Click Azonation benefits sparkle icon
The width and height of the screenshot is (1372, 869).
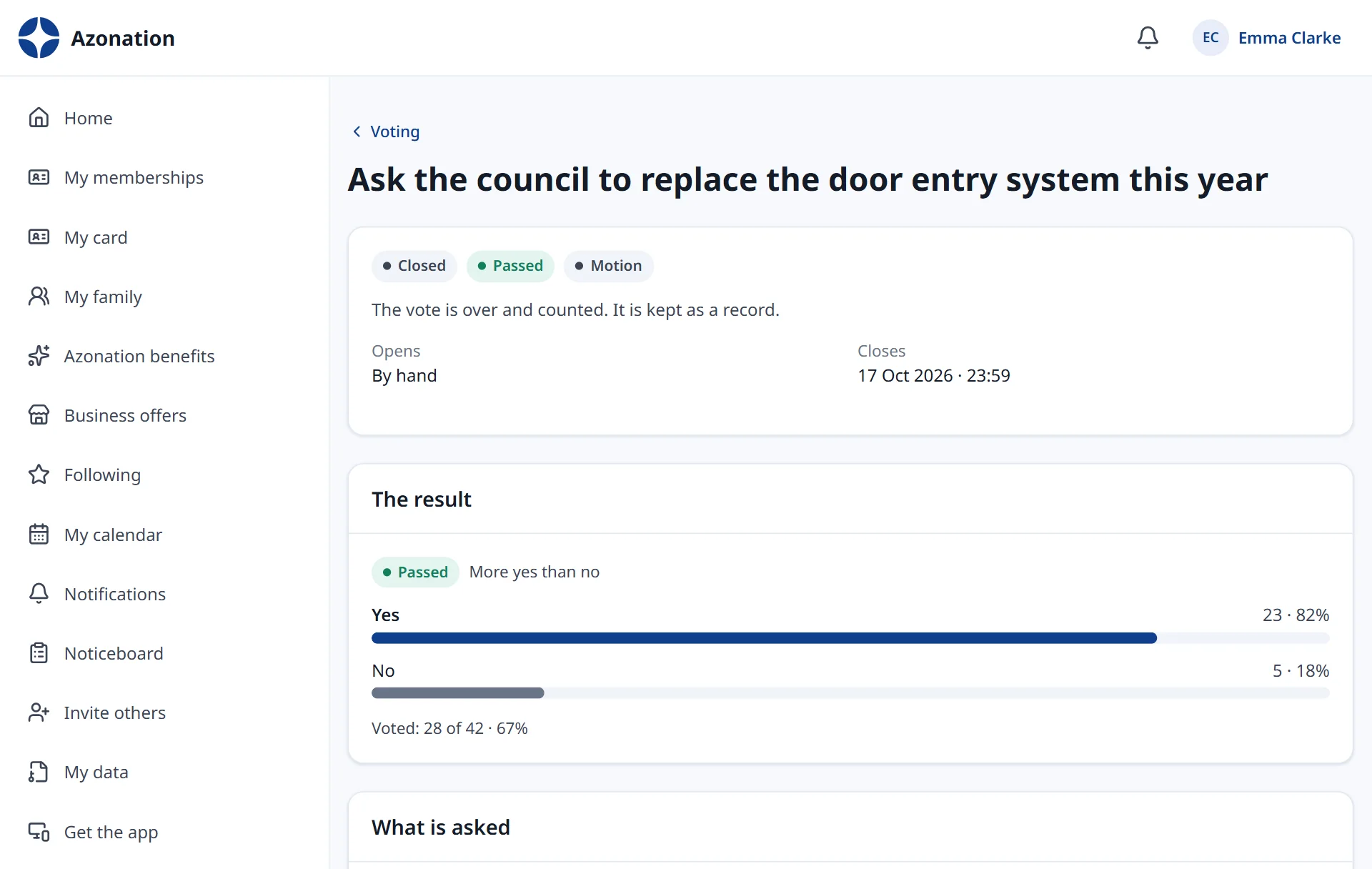[x=39, y=356]
